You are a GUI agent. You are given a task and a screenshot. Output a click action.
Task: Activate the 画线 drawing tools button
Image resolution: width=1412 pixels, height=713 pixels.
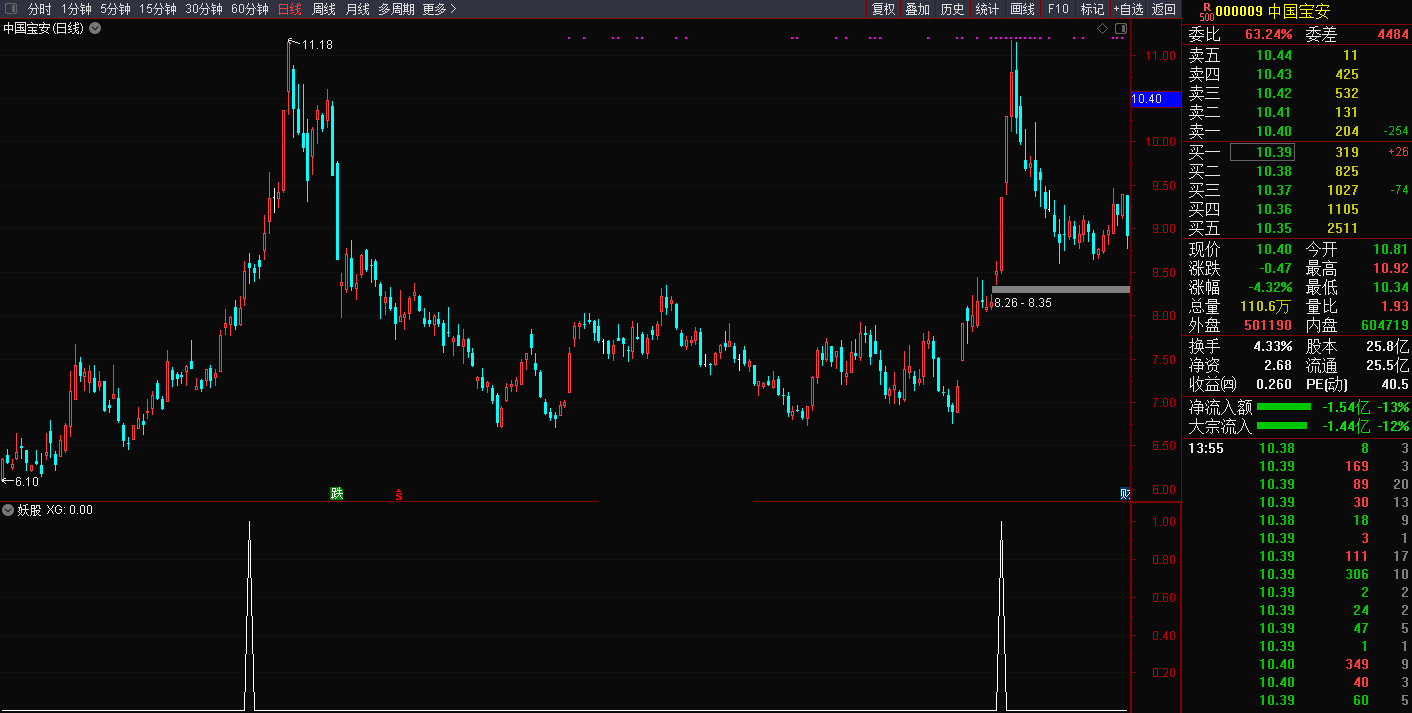coord(1022,9)
